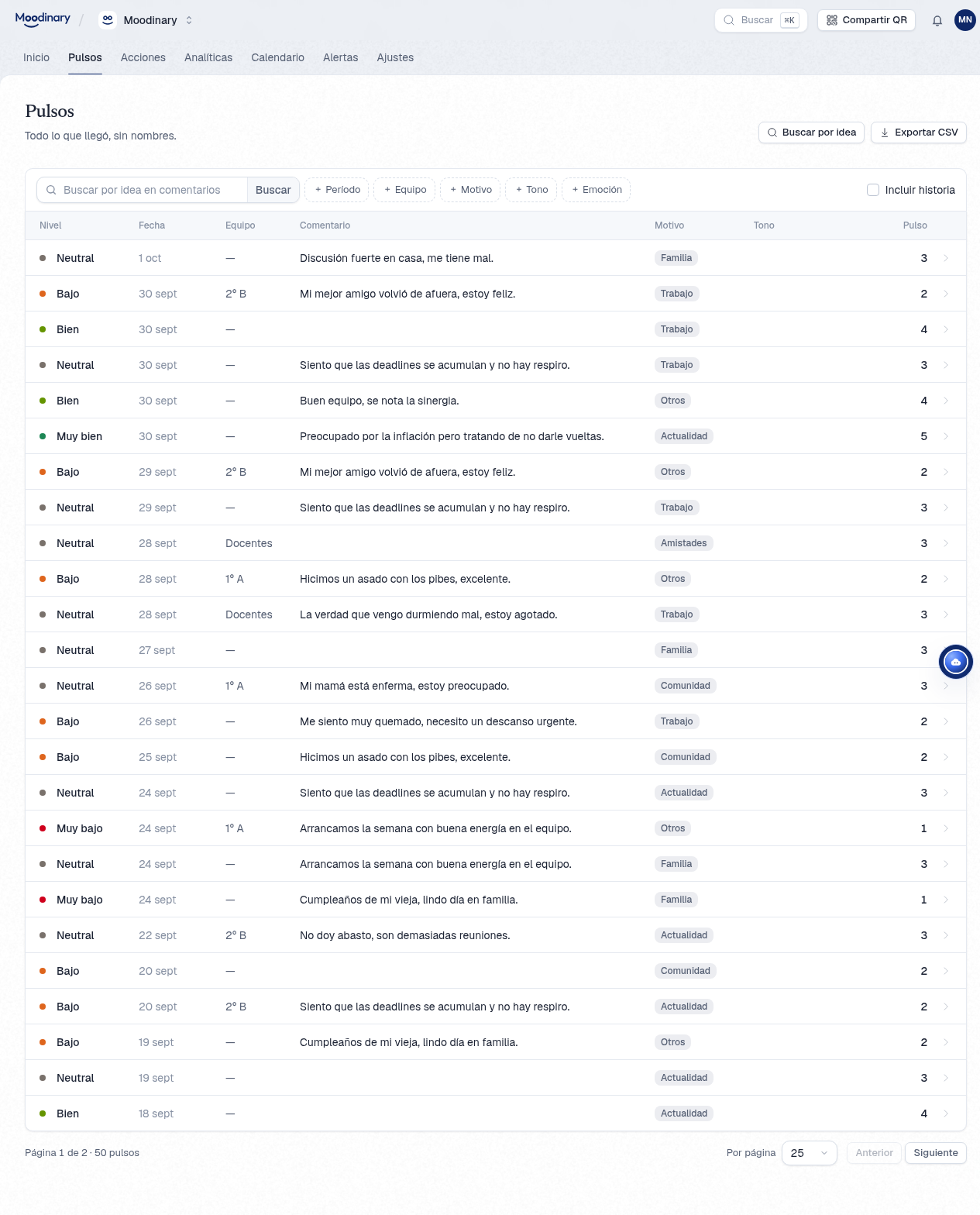The height and width of the screenshot is (1215, 980).
Task: Open the Motivo filter
Action: pyautogui.click(x=470, y=190)
